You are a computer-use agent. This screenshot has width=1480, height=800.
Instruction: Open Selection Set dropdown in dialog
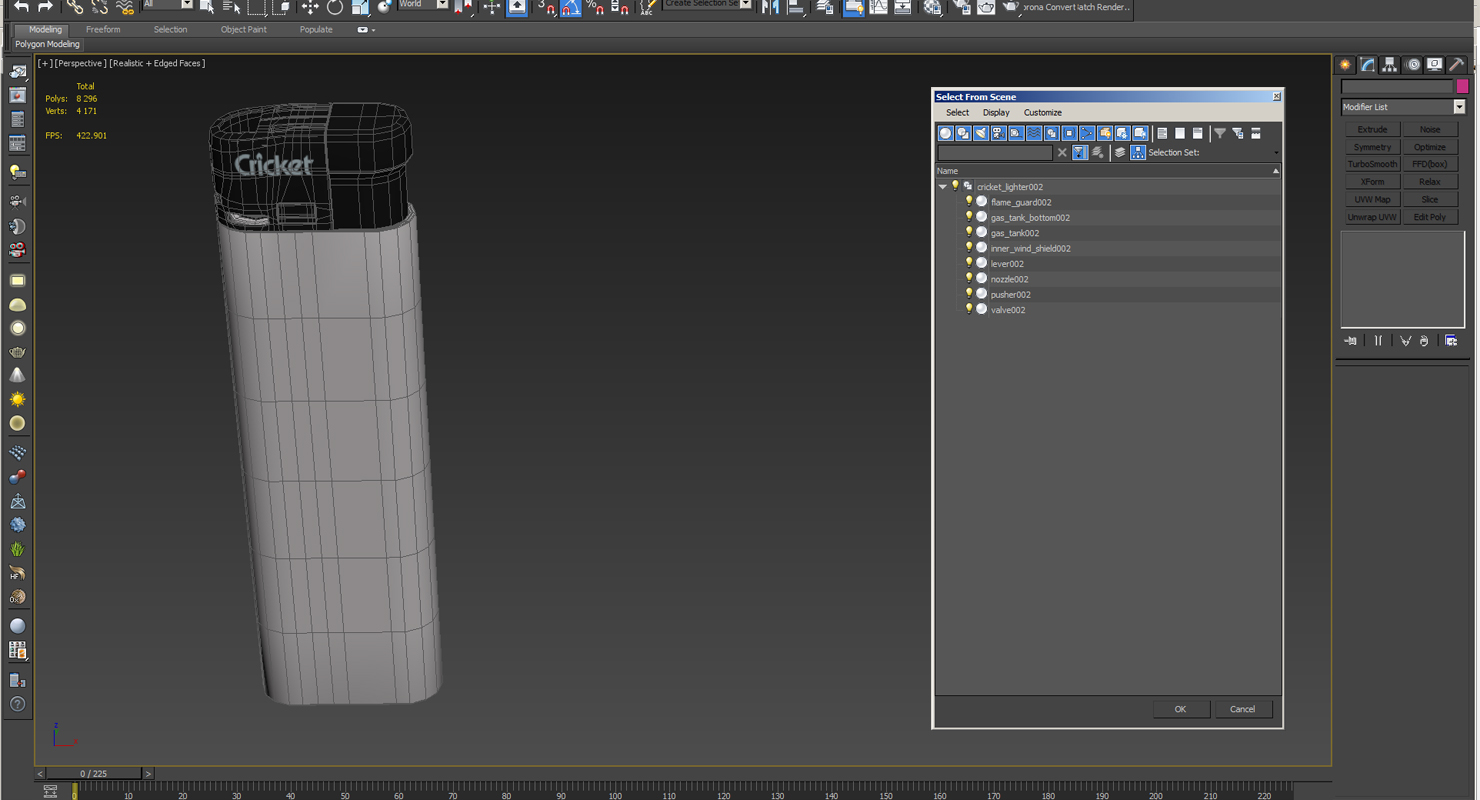1275,153
